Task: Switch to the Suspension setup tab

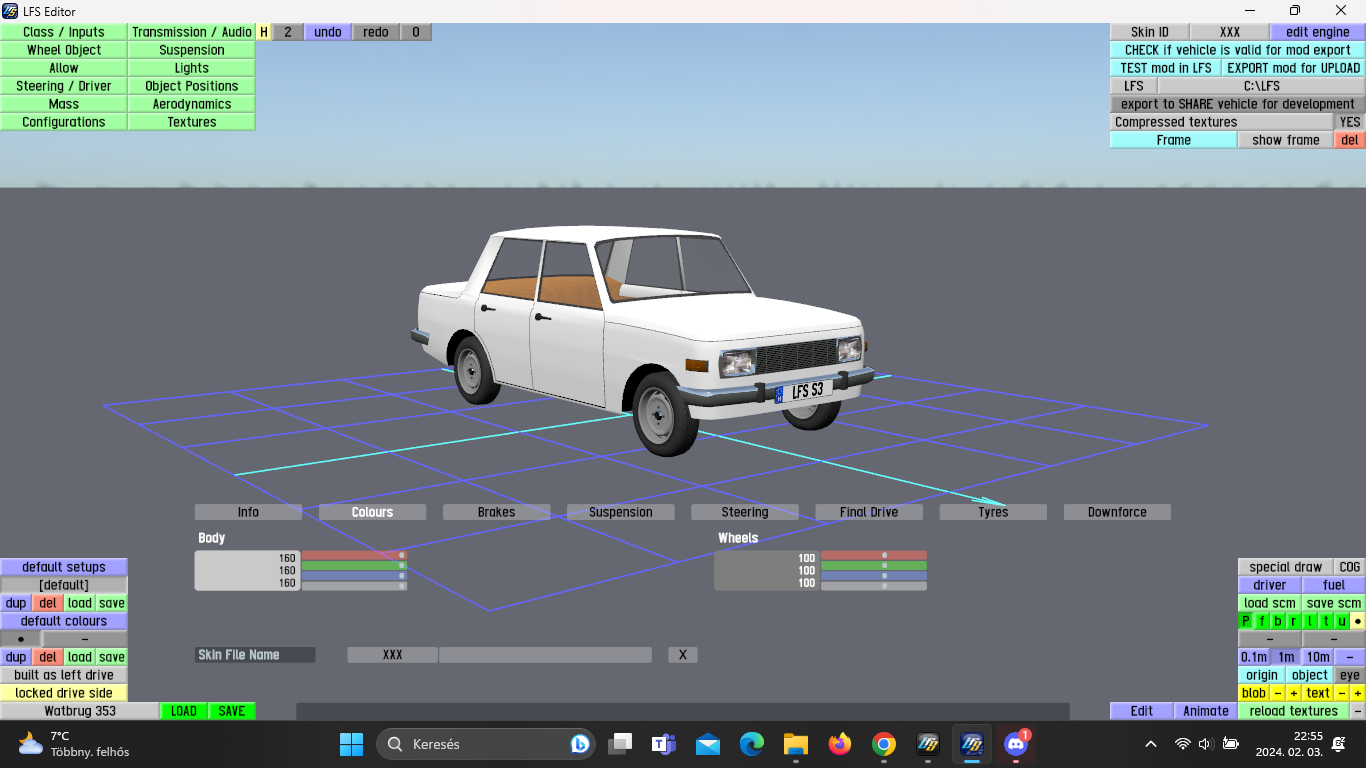Action: [620, 512]
